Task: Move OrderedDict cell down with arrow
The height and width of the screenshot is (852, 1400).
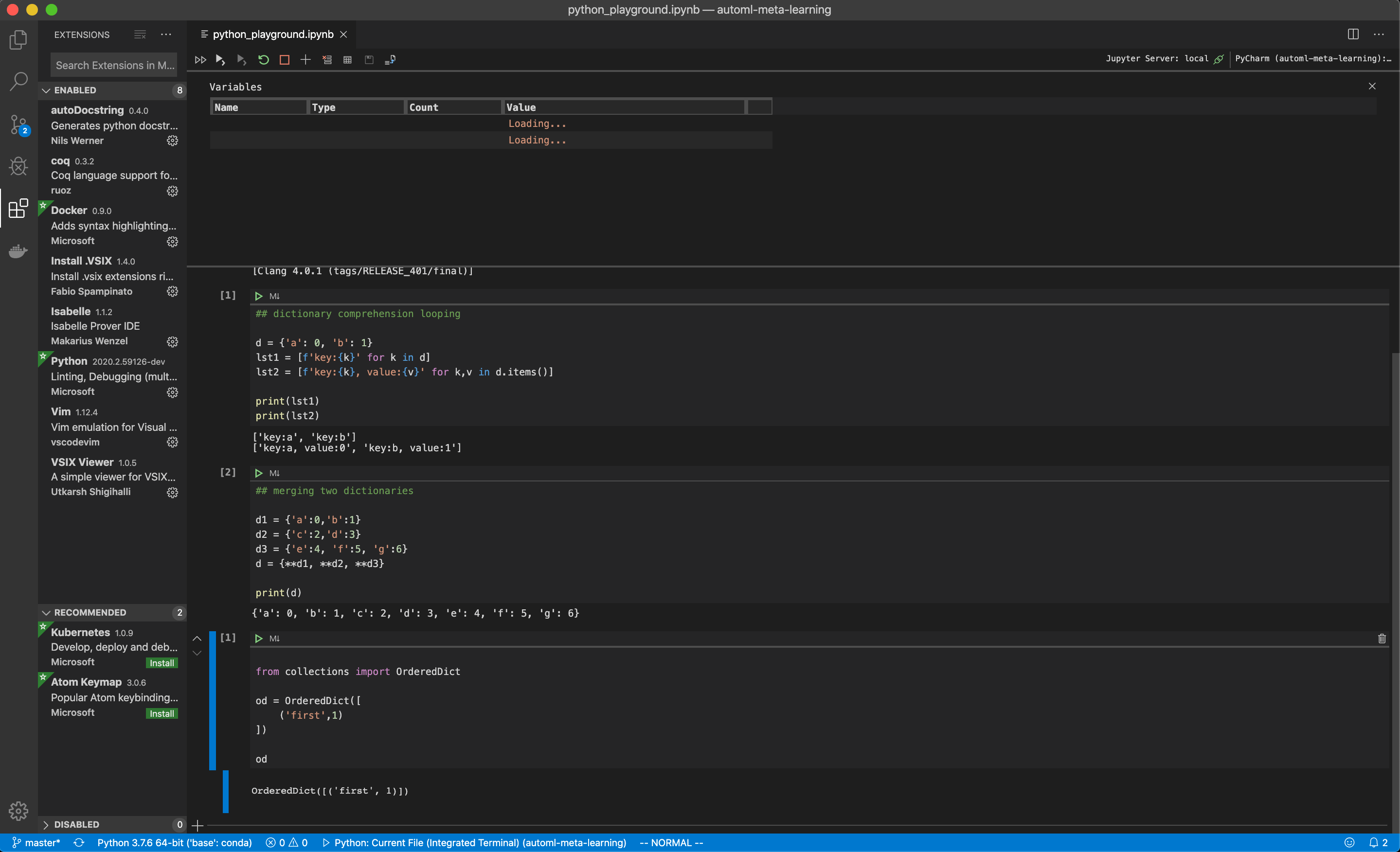Action: pyautogui.click(x=197, y=653)
